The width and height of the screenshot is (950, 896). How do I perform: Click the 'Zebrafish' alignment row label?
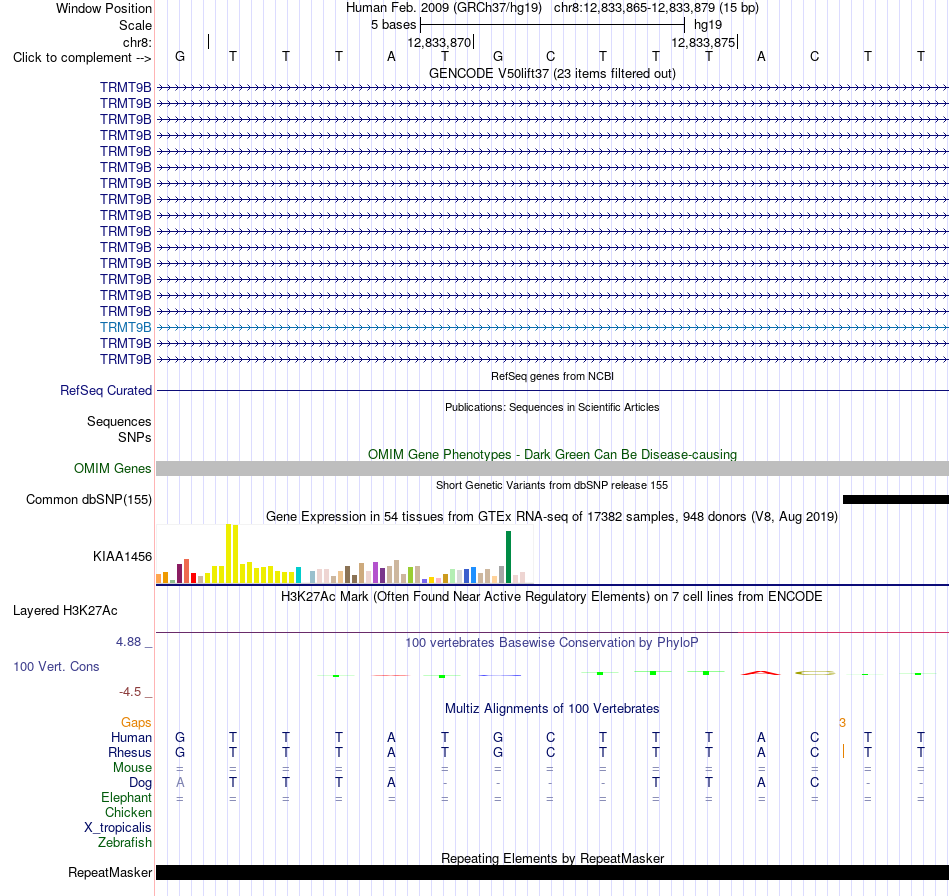pos(125,842)
